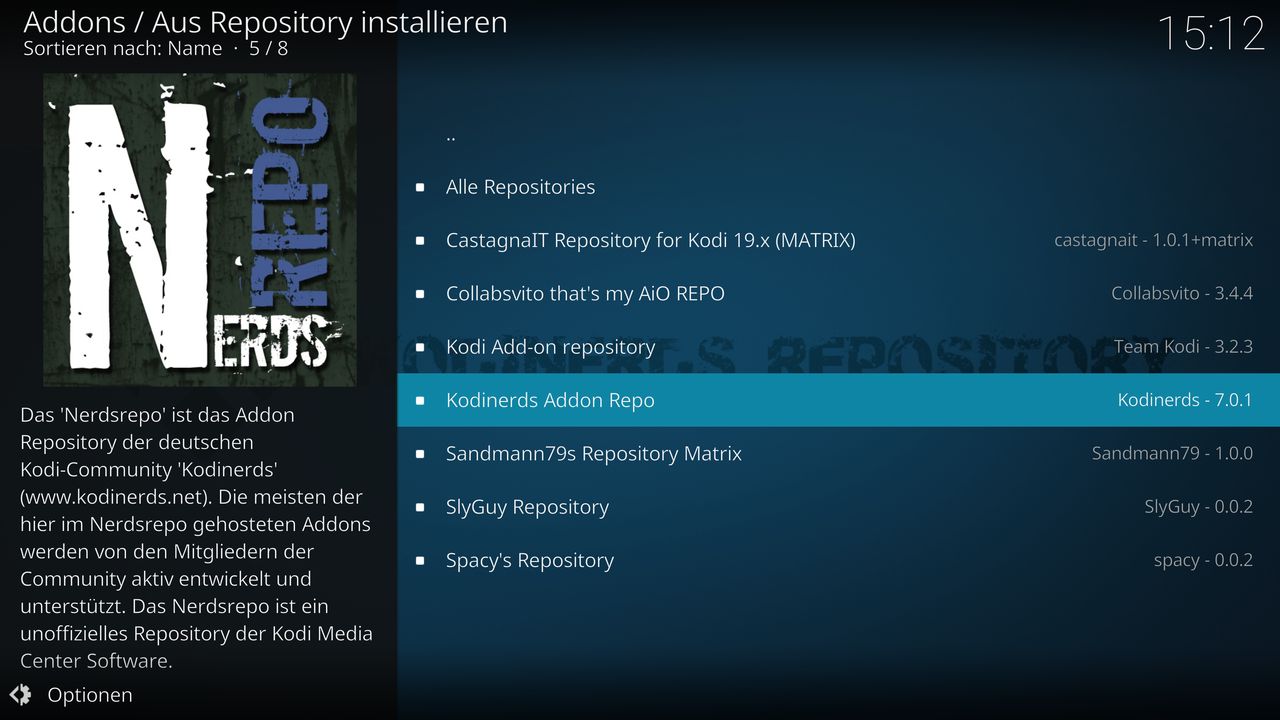Screen dimensions: 1280x720
Task: Click version text 'Team Kodi - 3.2.3'
Action: [1184, 347]
